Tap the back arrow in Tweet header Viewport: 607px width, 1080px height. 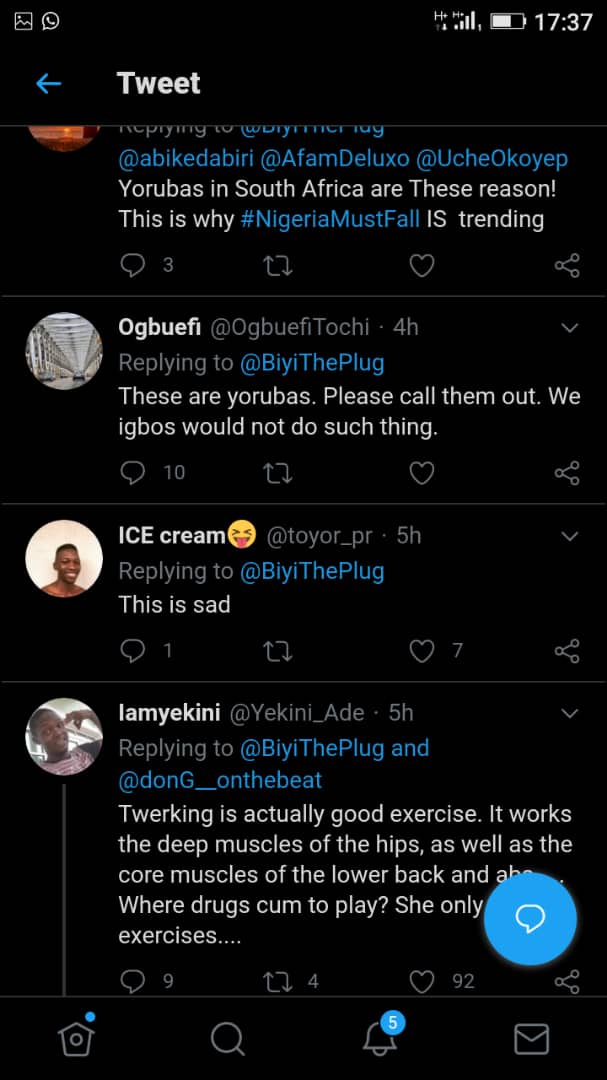(x=48, y=84)
